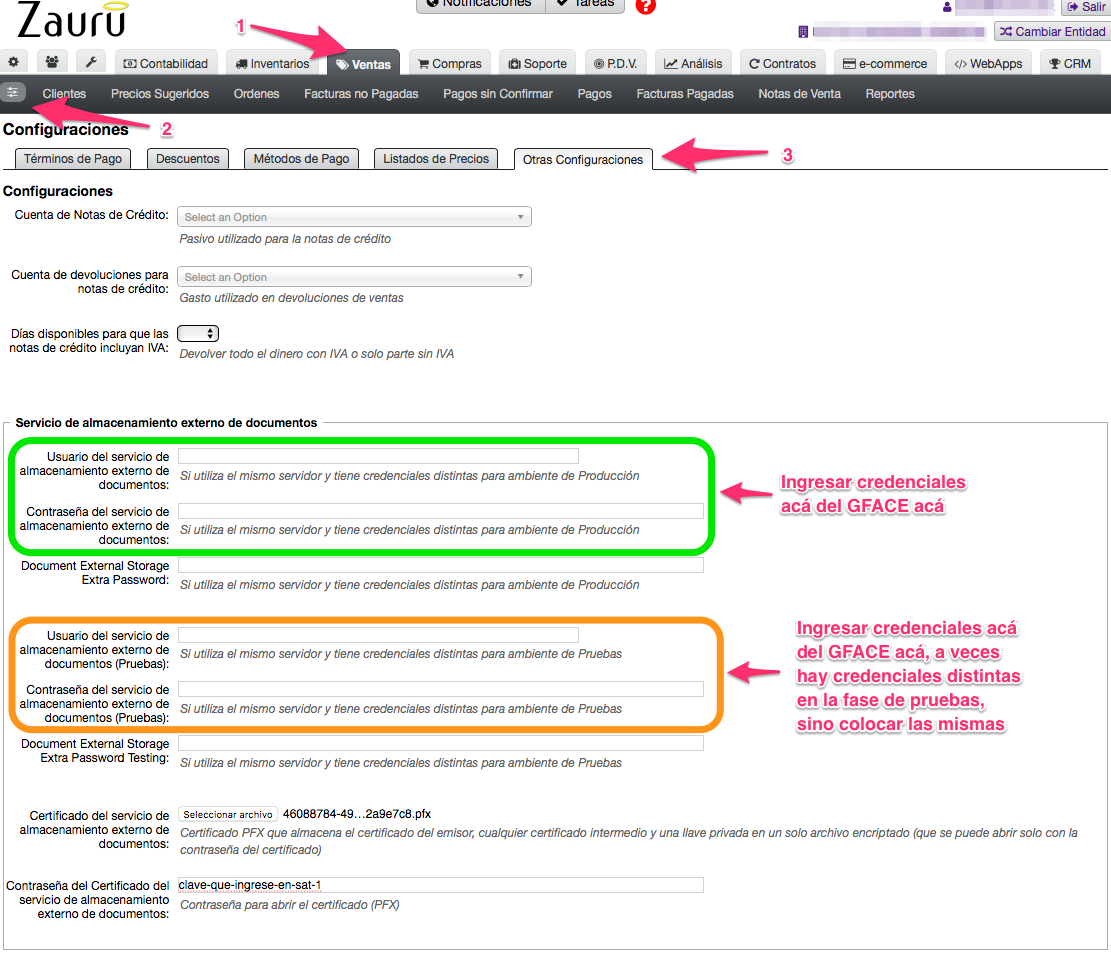Viewport: 1111px width, 953px height.
Task: Click the red help question mark icon
Action: tap(645, 6)
